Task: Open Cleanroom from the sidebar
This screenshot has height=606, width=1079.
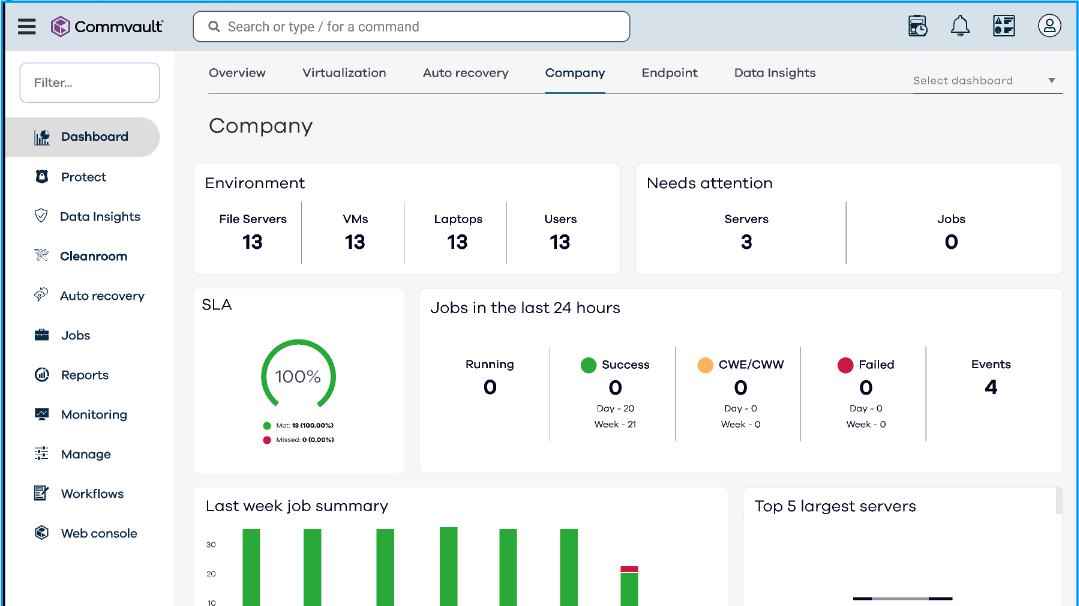Action: click(x=93, y=256)
